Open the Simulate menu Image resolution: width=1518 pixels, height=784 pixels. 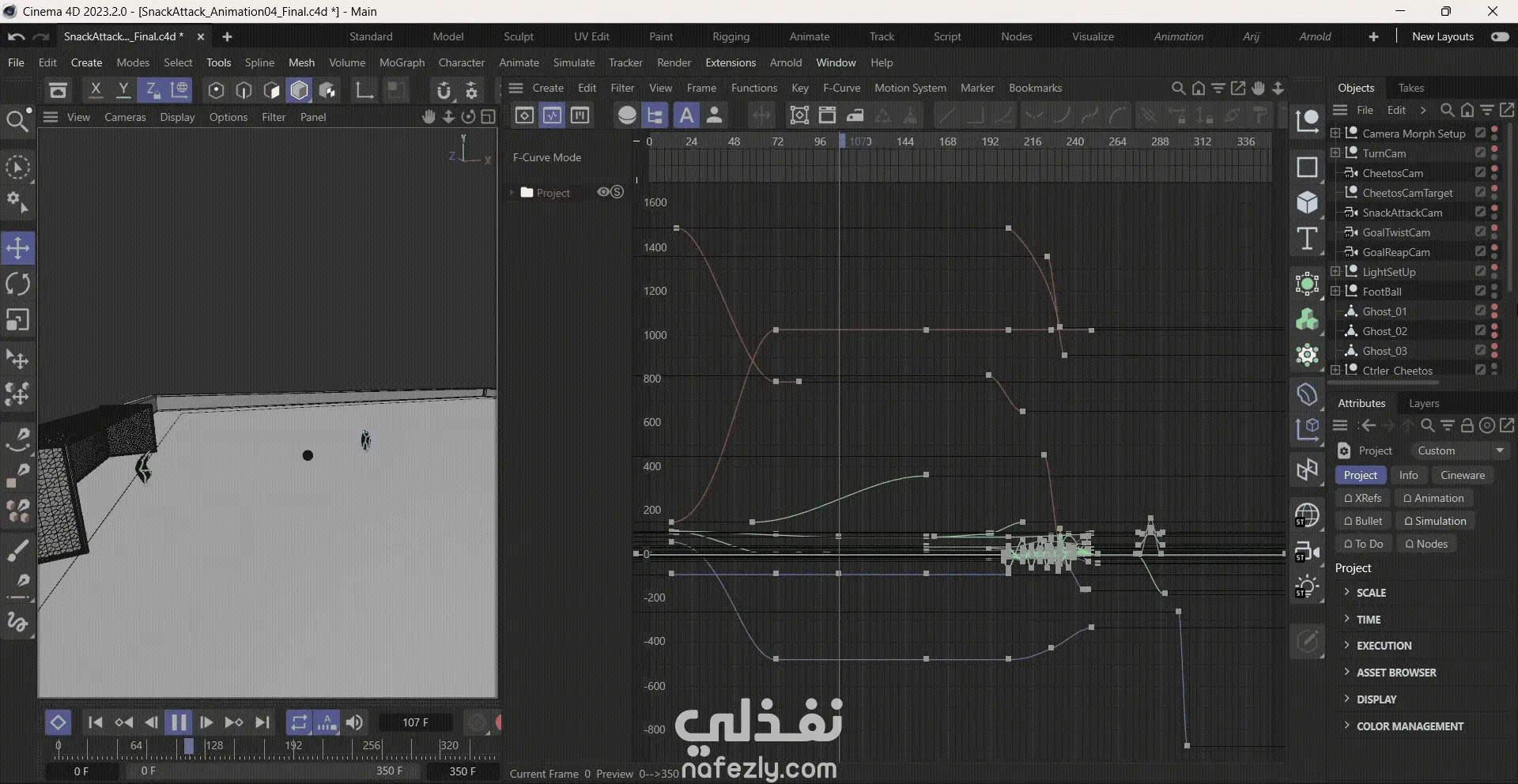(x=573, y=62)
